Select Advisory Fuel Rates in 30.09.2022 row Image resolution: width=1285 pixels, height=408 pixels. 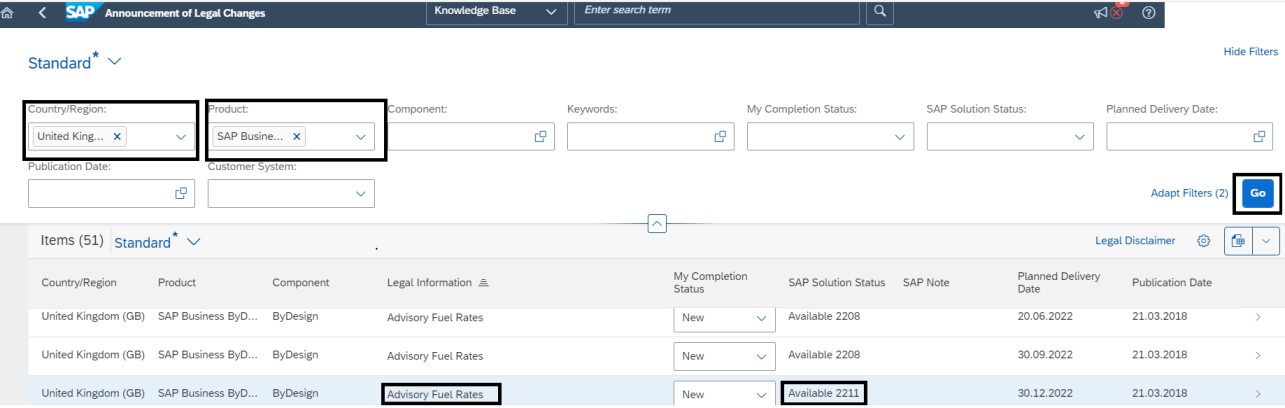(x=435, y=356)
